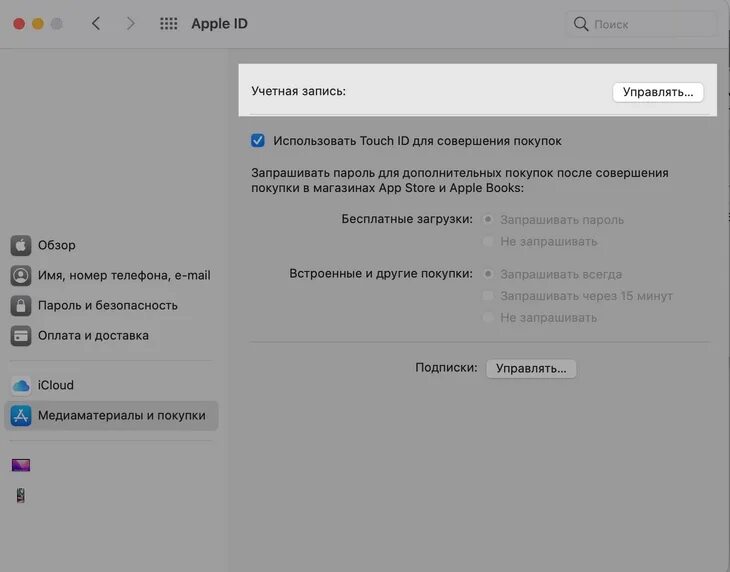Viewport: 730px width, 572px height.
Task: Select Медиаматериалы и покупки section
Action: click(112, 416)
